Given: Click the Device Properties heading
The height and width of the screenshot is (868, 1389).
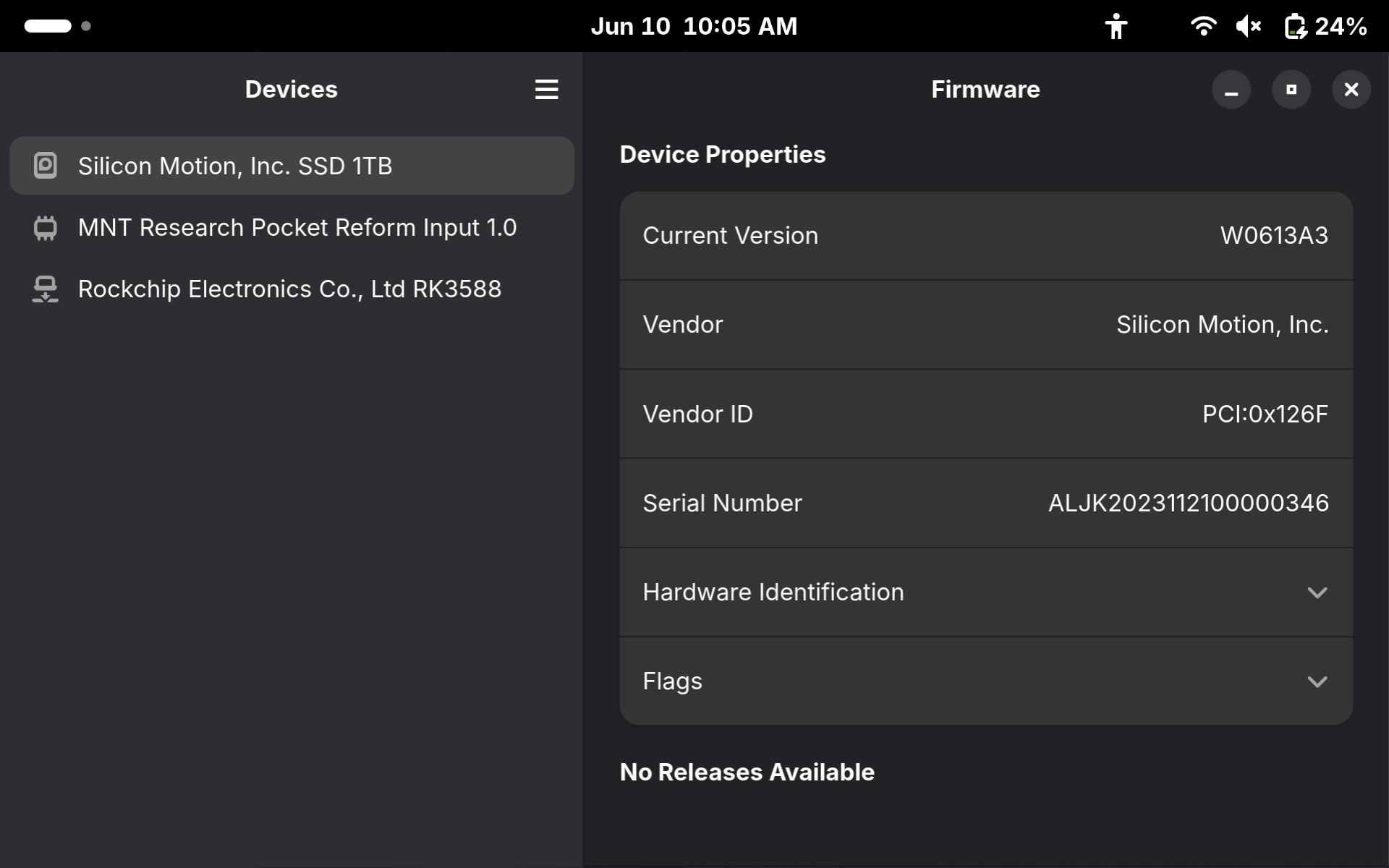Looking at the screenshot, I should tap(722, 155).
